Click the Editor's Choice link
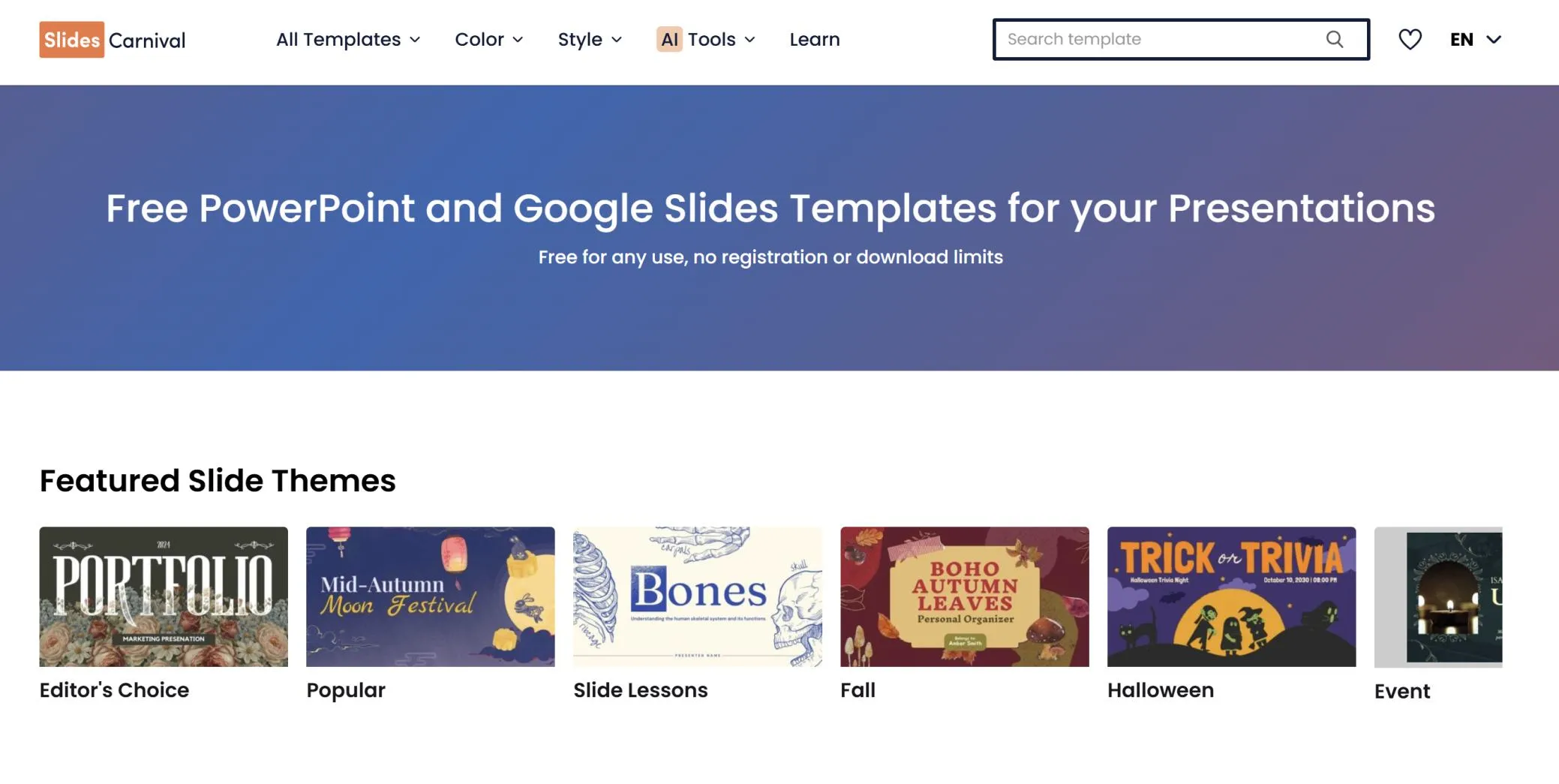Image resolution: width=1559 pixels, height=784 pixels. coord(113,689)
